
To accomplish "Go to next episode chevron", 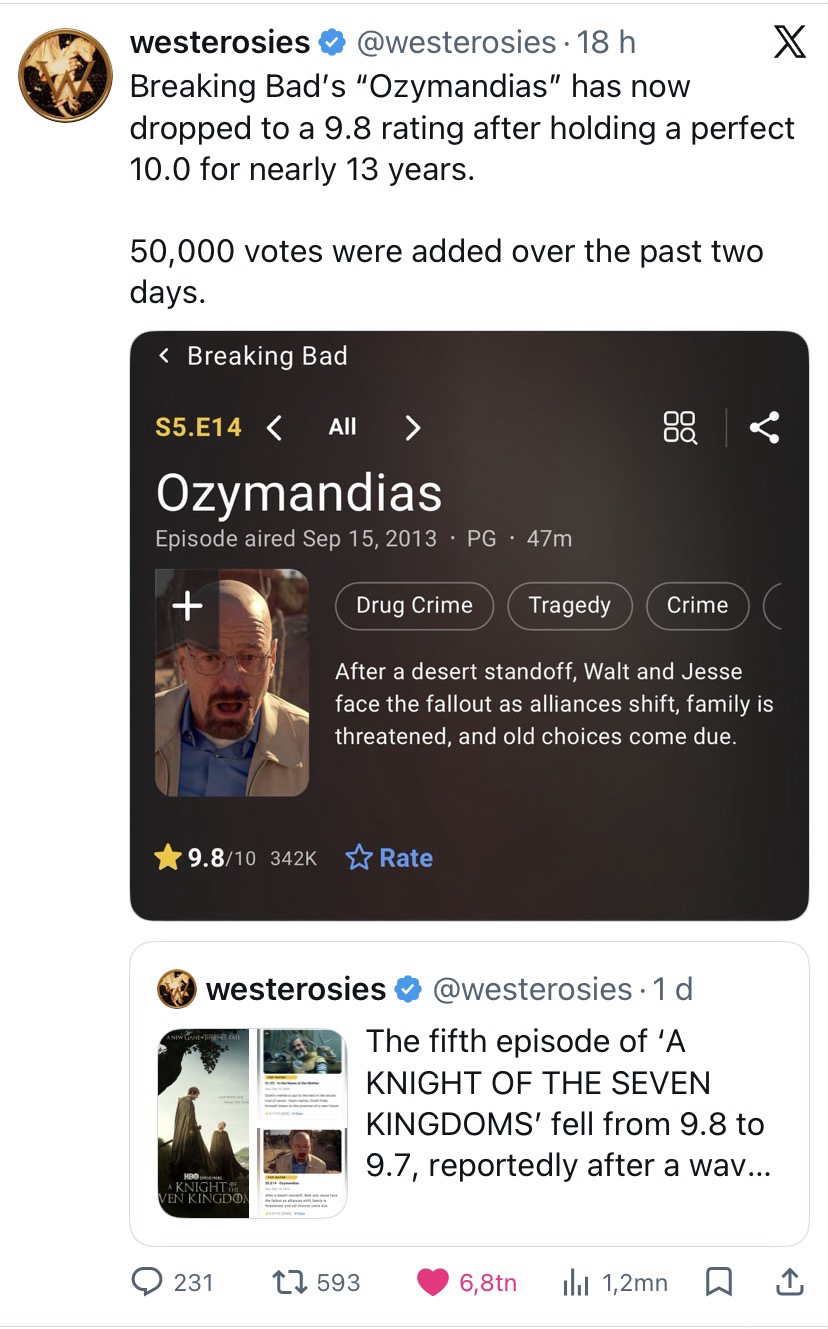I will (x=411, y=427).
